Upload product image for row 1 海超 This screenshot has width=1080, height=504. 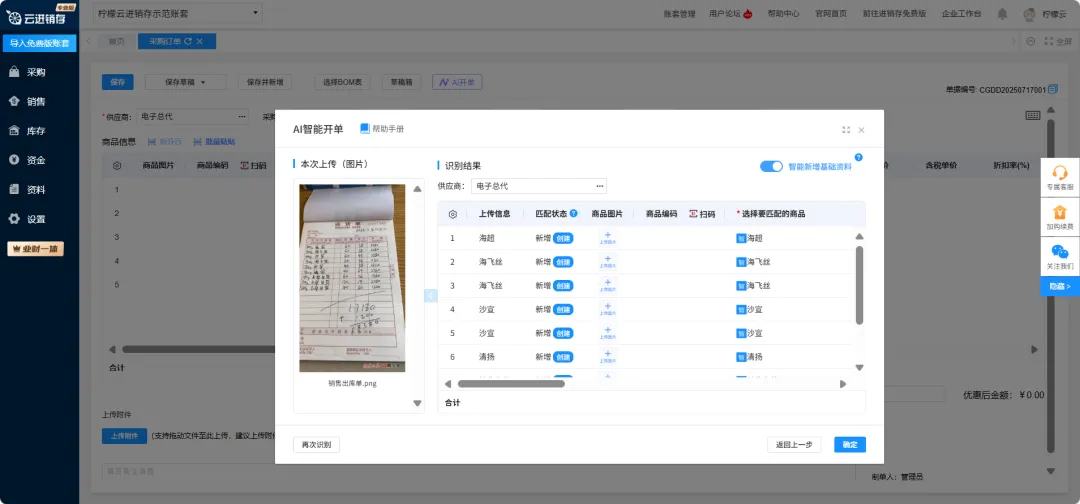tap(607, 238)
